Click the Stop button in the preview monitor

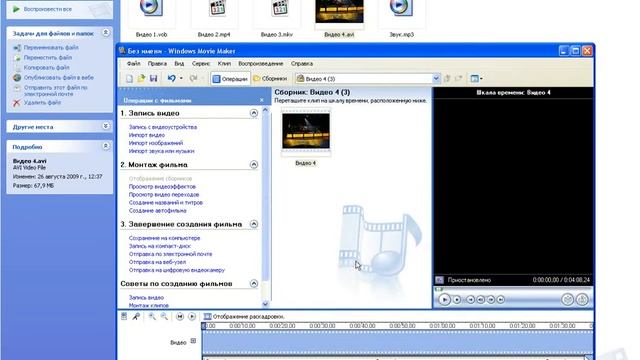pos(457,300)
